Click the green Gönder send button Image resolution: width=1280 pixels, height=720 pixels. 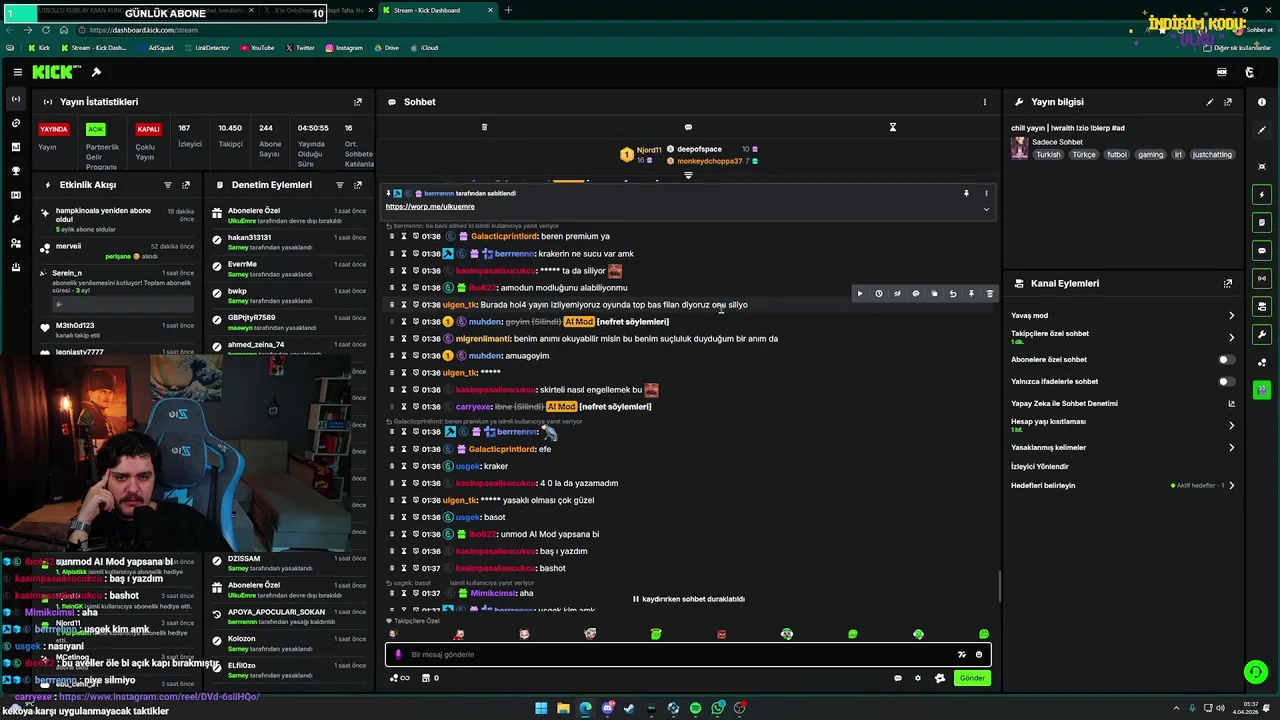973,678
